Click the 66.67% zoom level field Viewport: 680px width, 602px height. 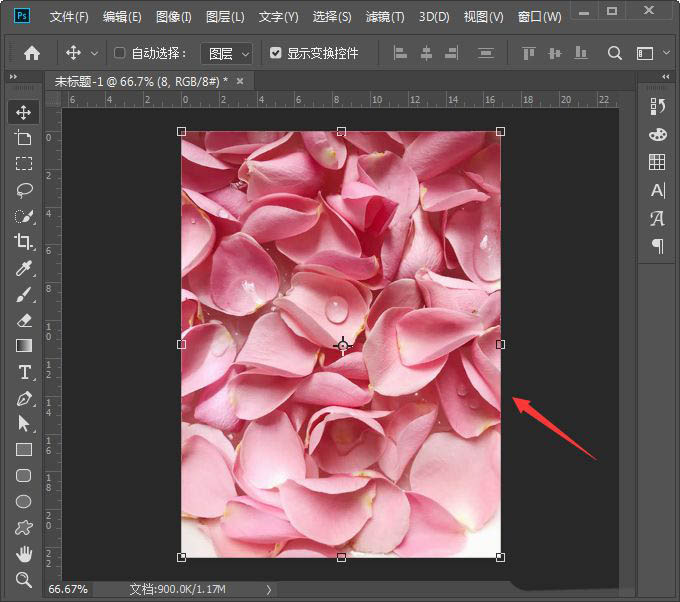[x=68, y=589]
